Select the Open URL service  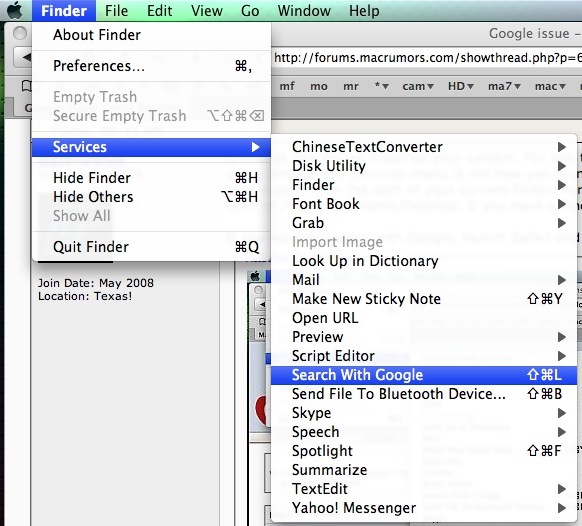424,318
